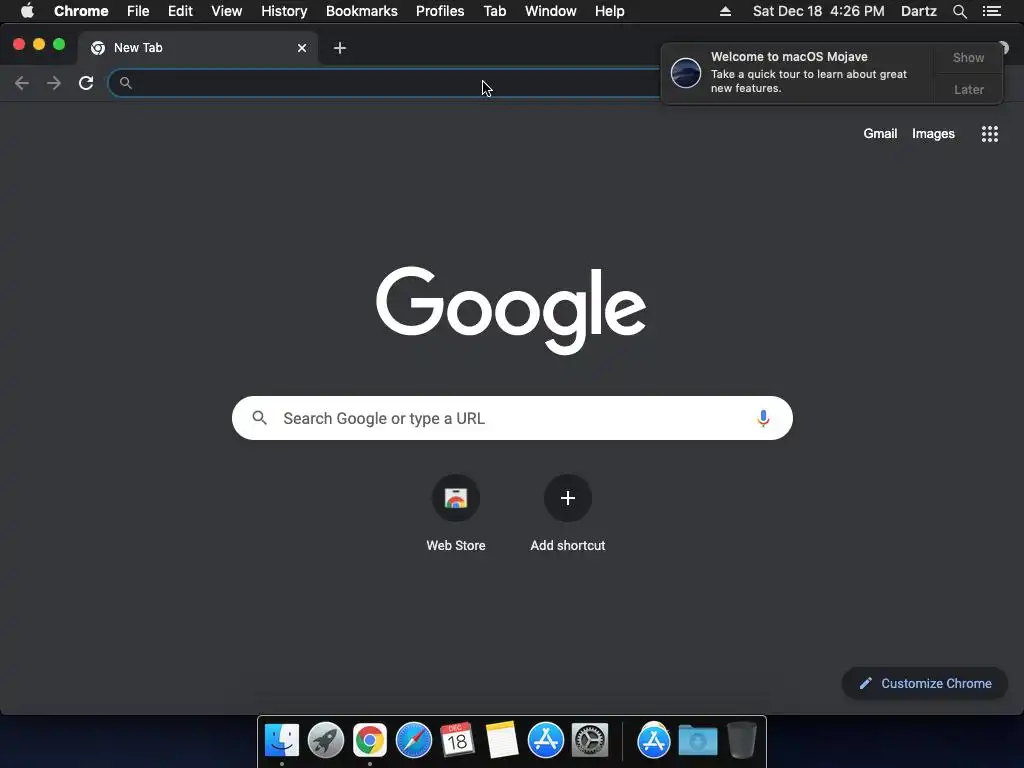Screen dimensions: 1024x768
Task: Open the File menu
Action: tap(138, 11)
